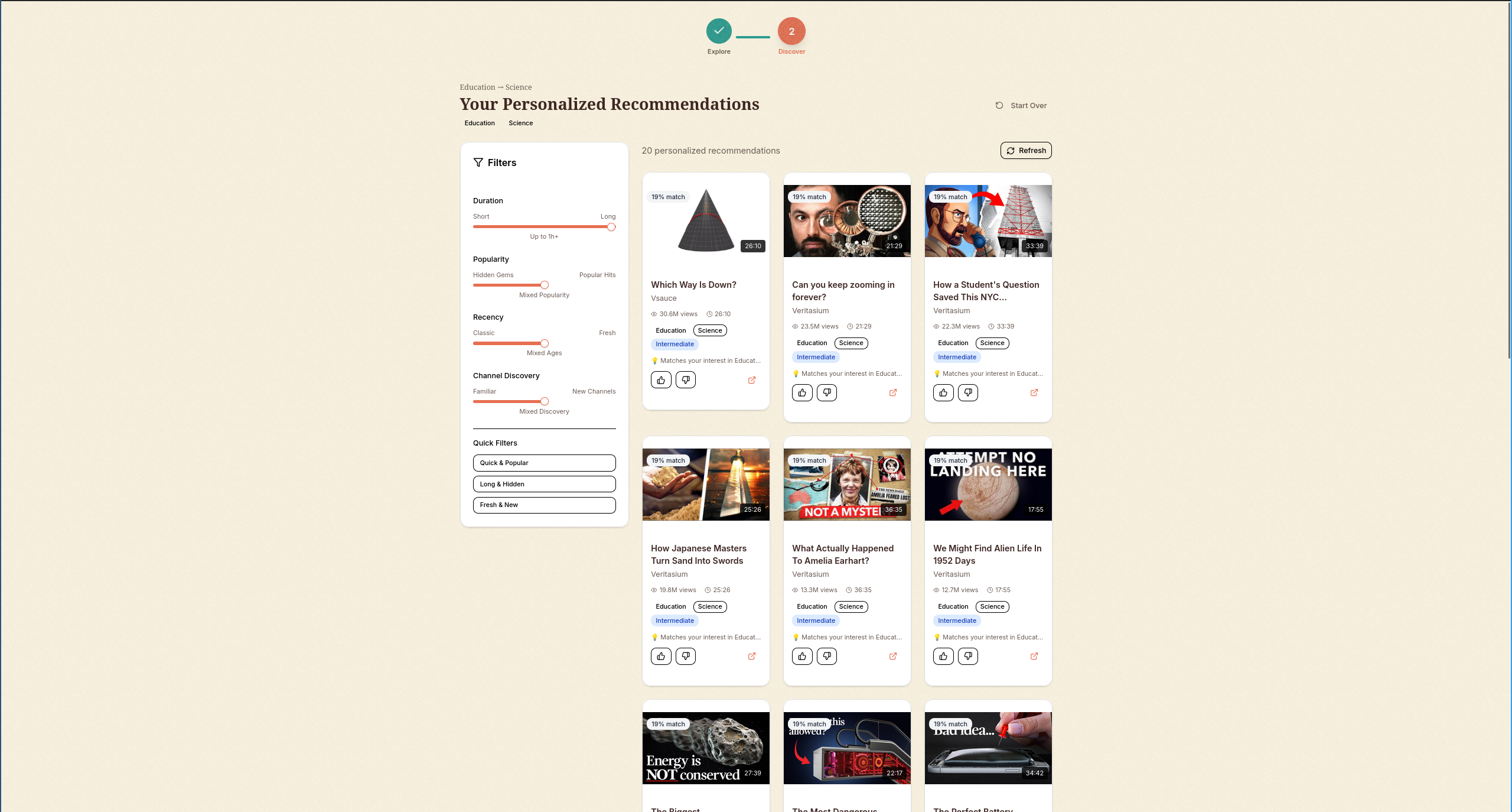
Task: Apply the Long & Hidden quick filter
Action: pos(544,485)
